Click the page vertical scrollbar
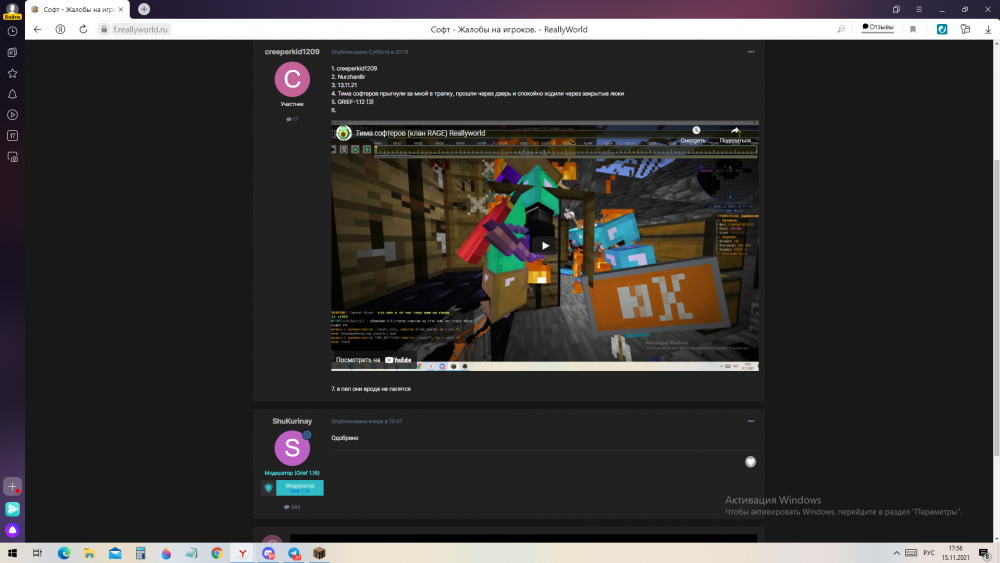 pos(996,306)
